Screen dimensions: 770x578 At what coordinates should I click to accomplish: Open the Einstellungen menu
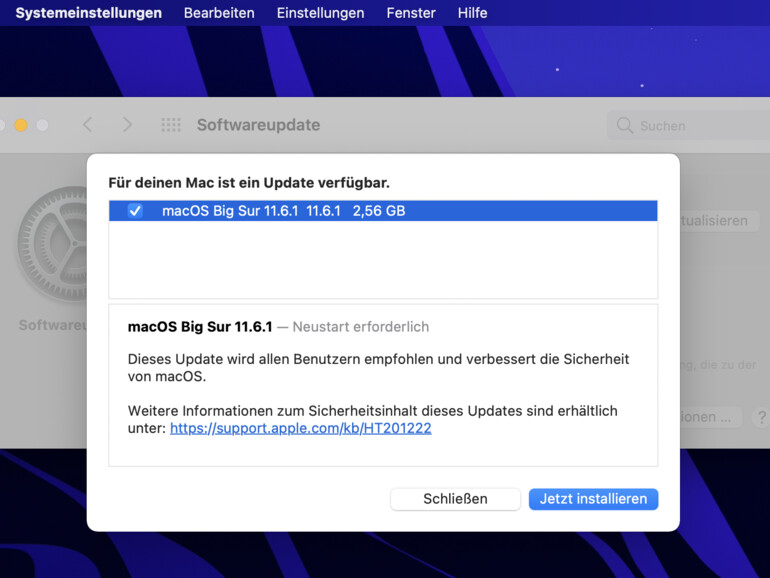pos(320,13)
